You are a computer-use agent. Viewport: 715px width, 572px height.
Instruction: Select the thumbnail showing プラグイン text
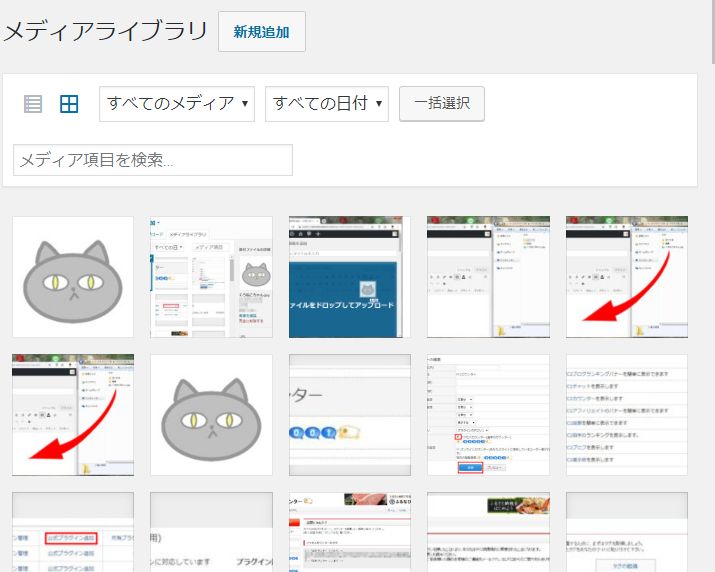click(x=212, y=532)
